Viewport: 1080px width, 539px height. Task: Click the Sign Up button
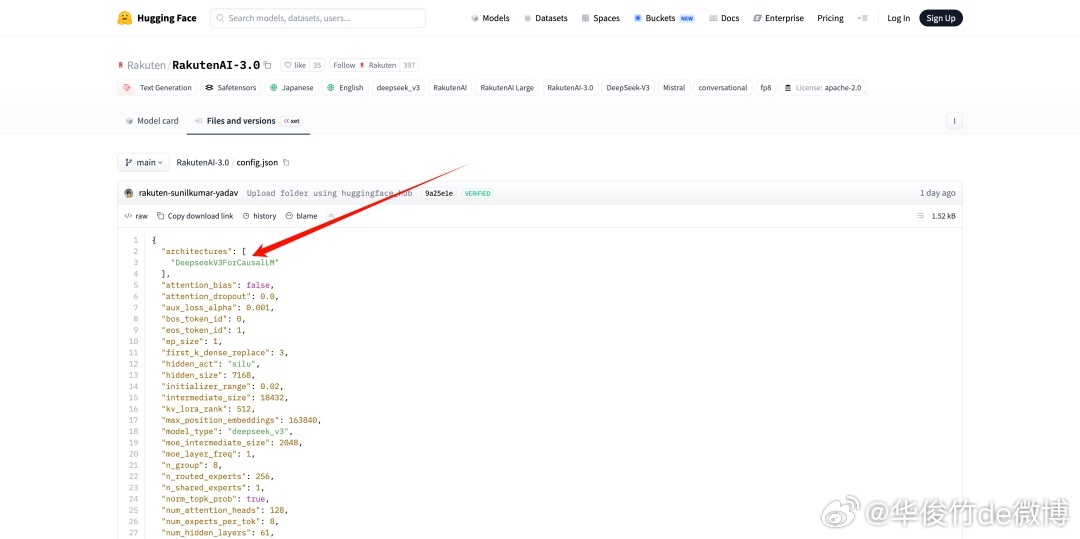click(941, 19)
